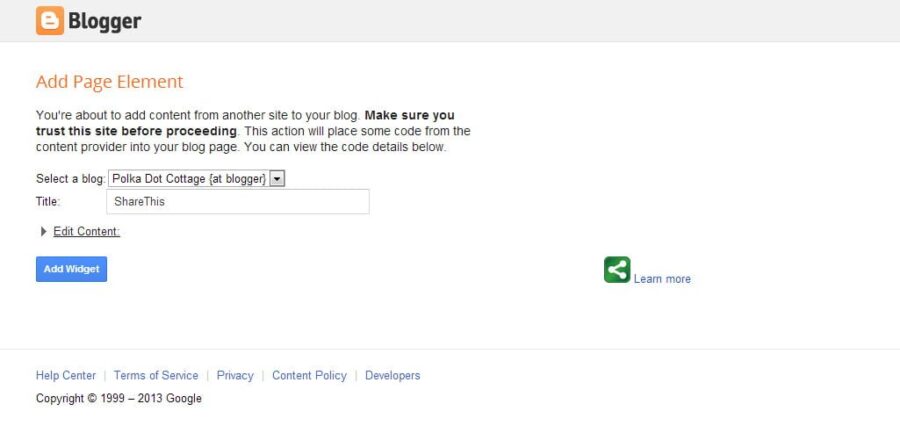Image resolution: width=900 pixels, height=433 pixels.
Task: Focus the Title field containing ShareThis
Action: coord(237,202)
